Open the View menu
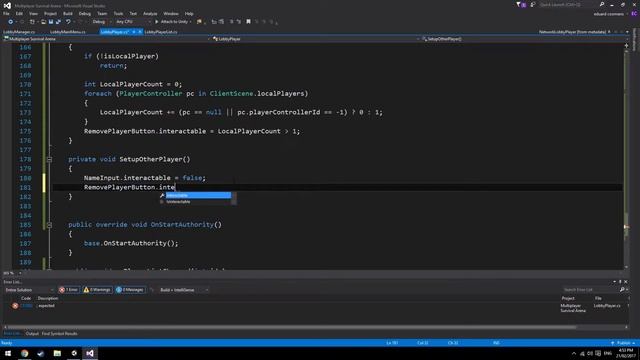This screenshot has width=640, height=360. (x=33, y=13)
